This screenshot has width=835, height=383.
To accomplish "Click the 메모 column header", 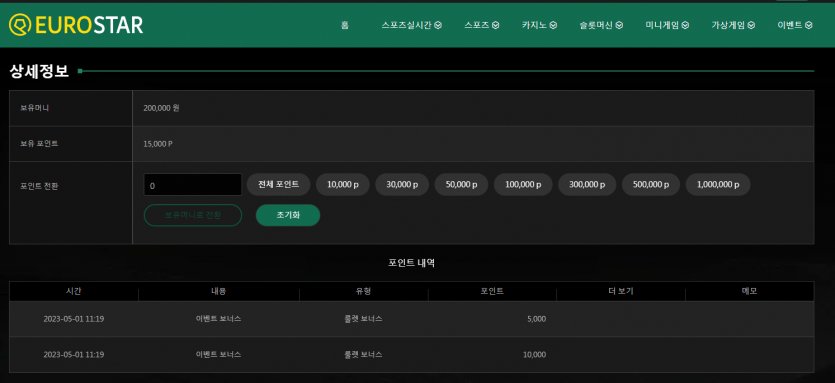I will [x=749, y=291].
